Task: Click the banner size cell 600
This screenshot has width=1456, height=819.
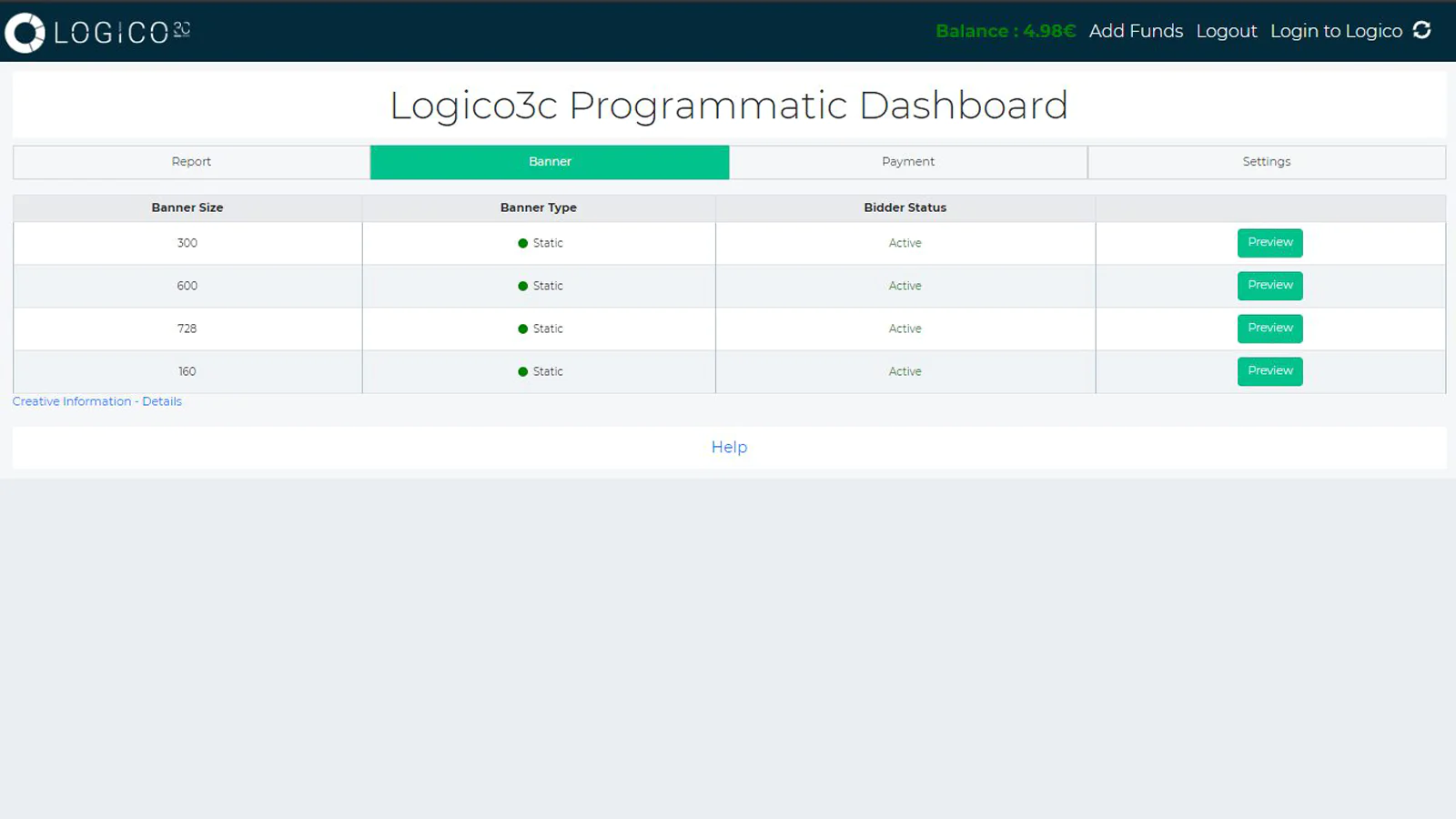Action: pos(187,286)
